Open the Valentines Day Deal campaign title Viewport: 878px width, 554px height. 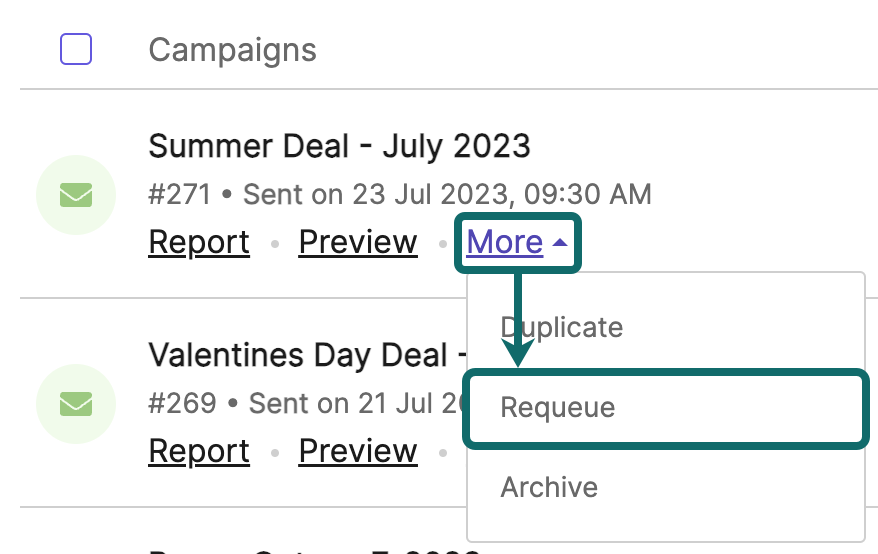pos(307,356)
